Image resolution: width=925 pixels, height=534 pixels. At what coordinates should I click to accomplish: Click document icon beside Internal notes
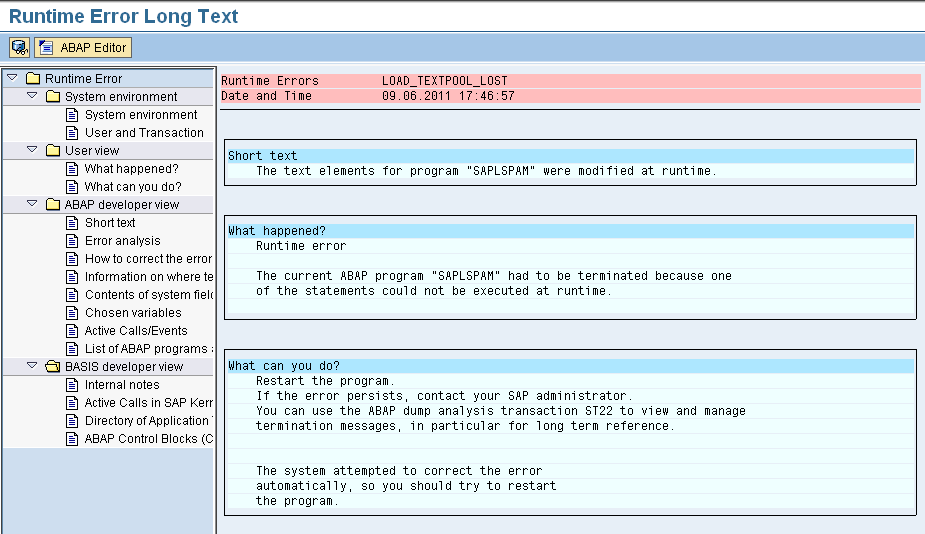pos(72,385)
